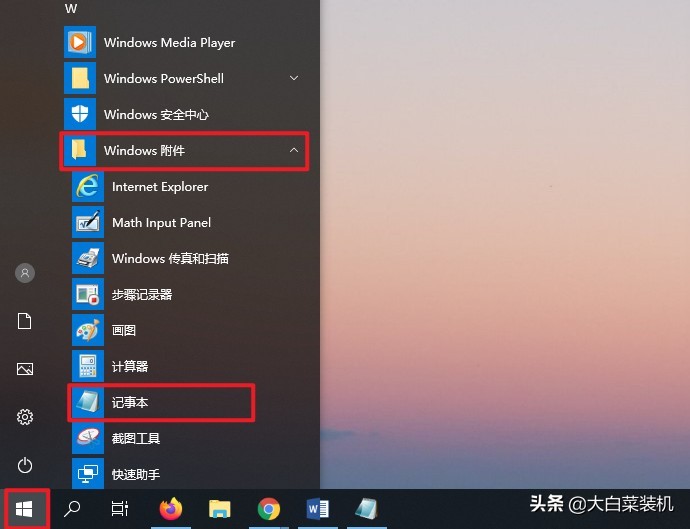
Task: Click the Power icon in Start sidebar
Action: pyautogui.click(x=25, y=465)
